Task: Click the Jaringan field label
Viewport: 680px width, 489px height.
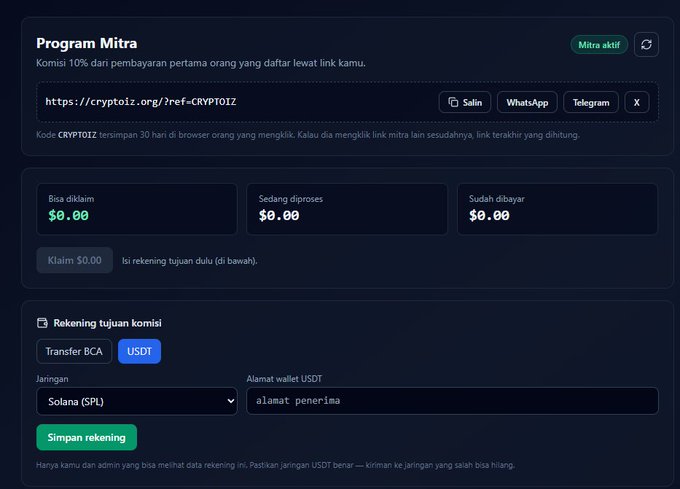Action: click(x=52, y=379)
